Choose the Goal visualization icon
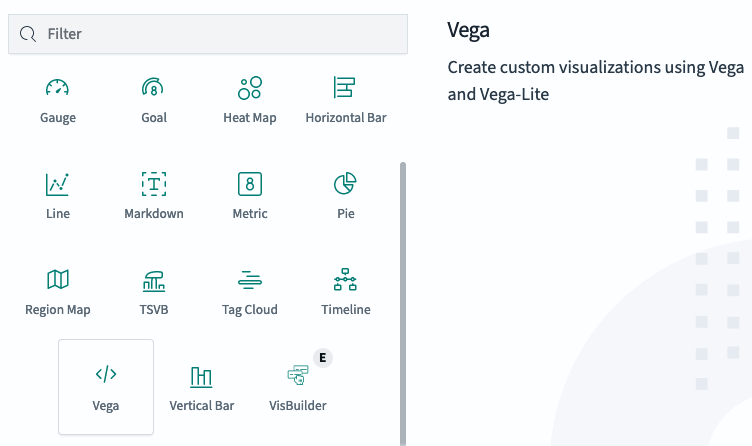752x446 pixels. 153,88
